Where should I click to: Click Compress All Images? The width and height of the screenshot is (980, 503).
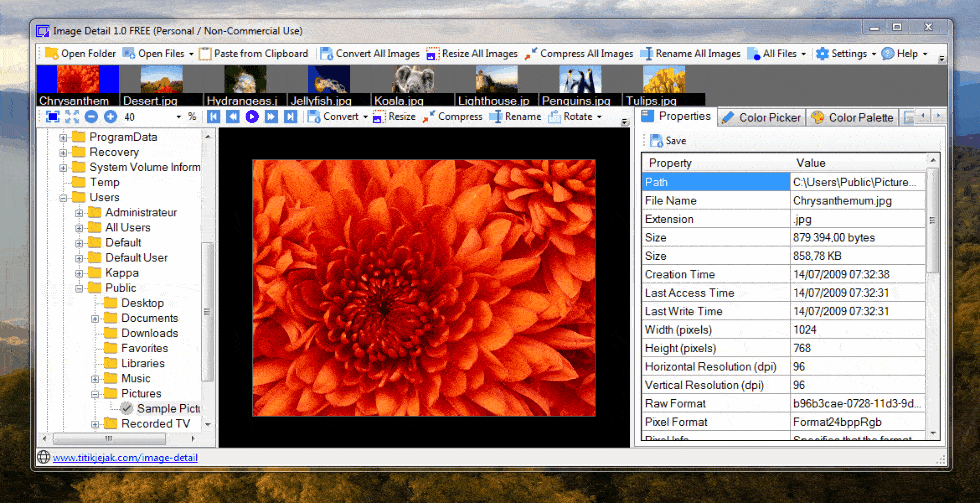pos(579,54)
